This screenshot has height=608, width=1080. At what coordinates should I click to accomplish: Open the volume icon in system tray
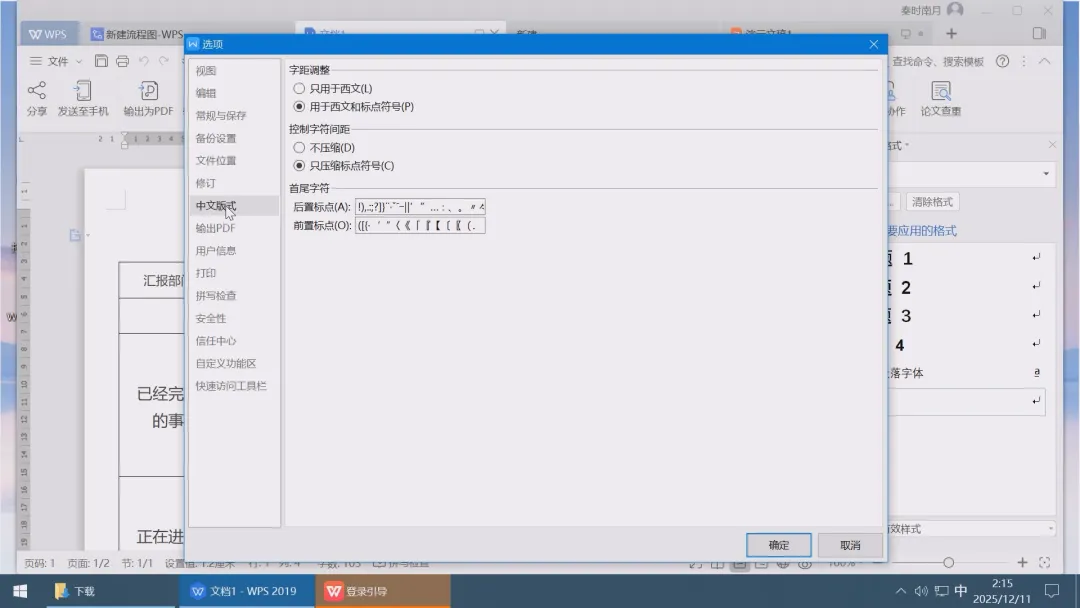[921, 591]
